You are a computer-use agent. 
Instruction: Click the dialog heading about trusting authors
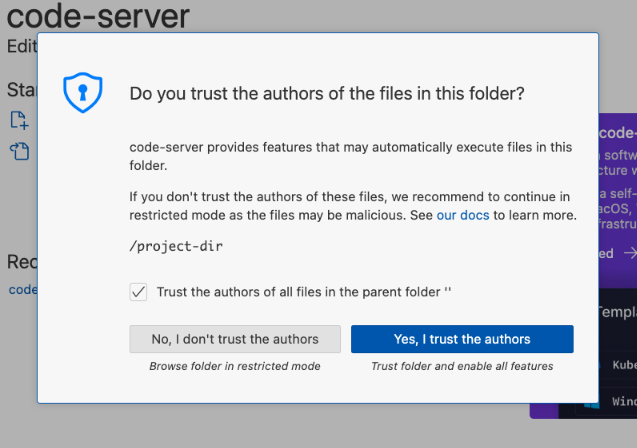click(x=327, y=94)
